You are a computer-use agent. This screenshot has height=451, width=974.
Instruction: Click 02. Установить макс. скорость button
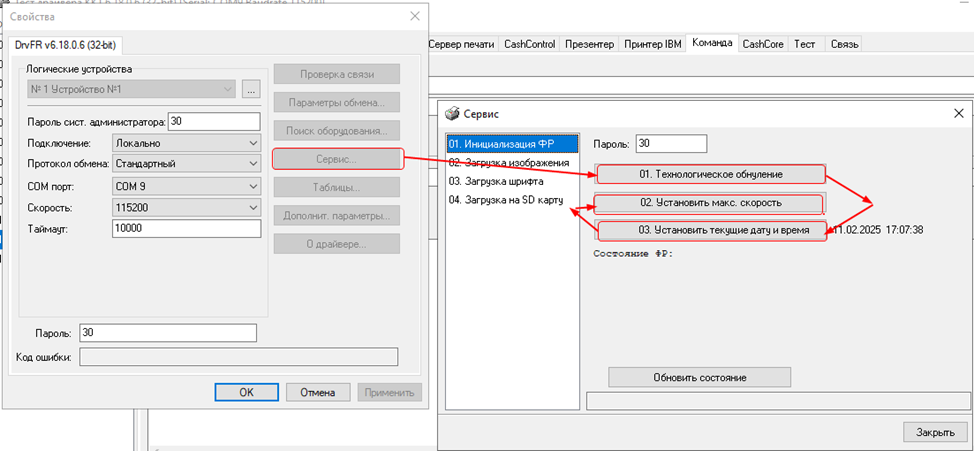(x=710, y=203)
